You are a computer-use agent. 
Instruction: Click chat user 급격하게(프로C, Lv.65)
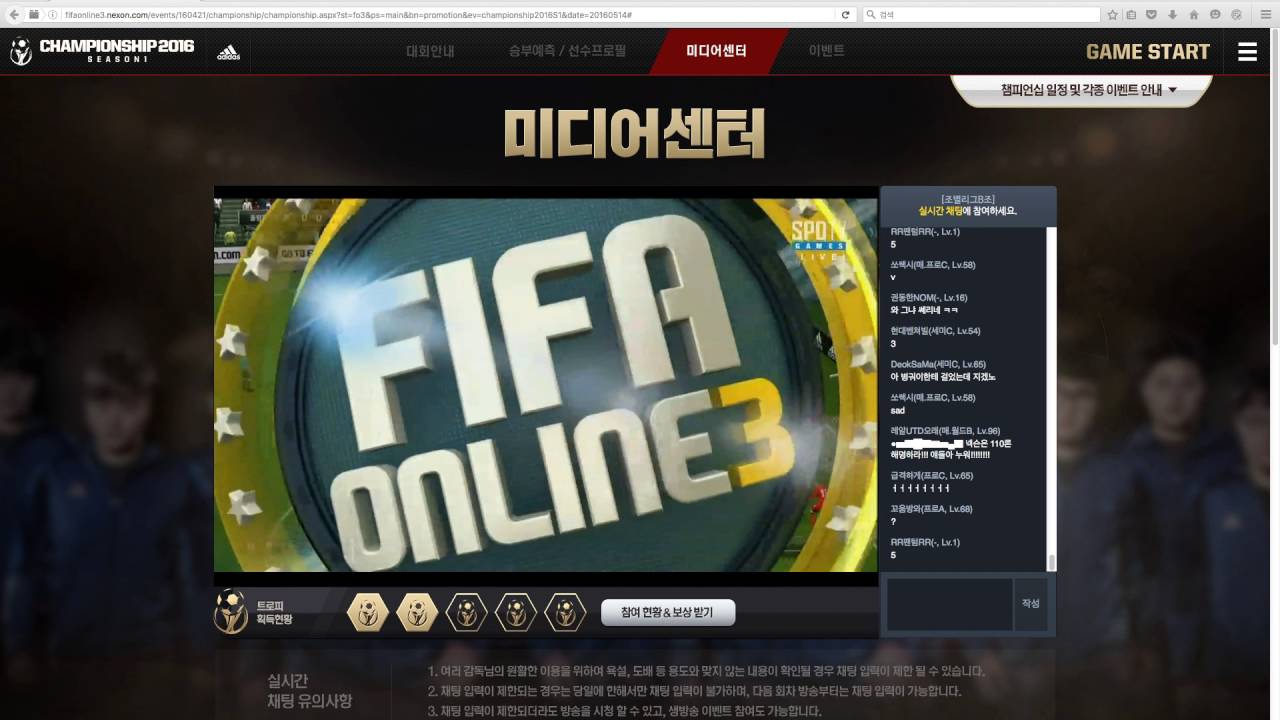(x=931, y=476)
